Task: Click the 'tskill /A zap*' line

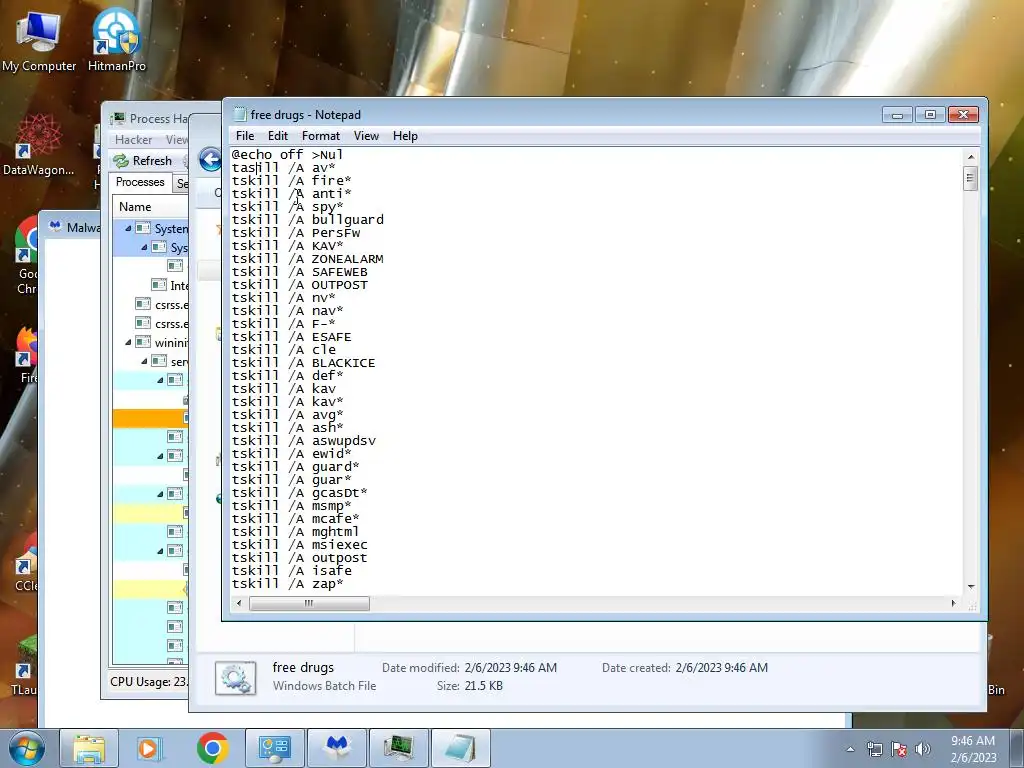Action: (x=287, y=584)
